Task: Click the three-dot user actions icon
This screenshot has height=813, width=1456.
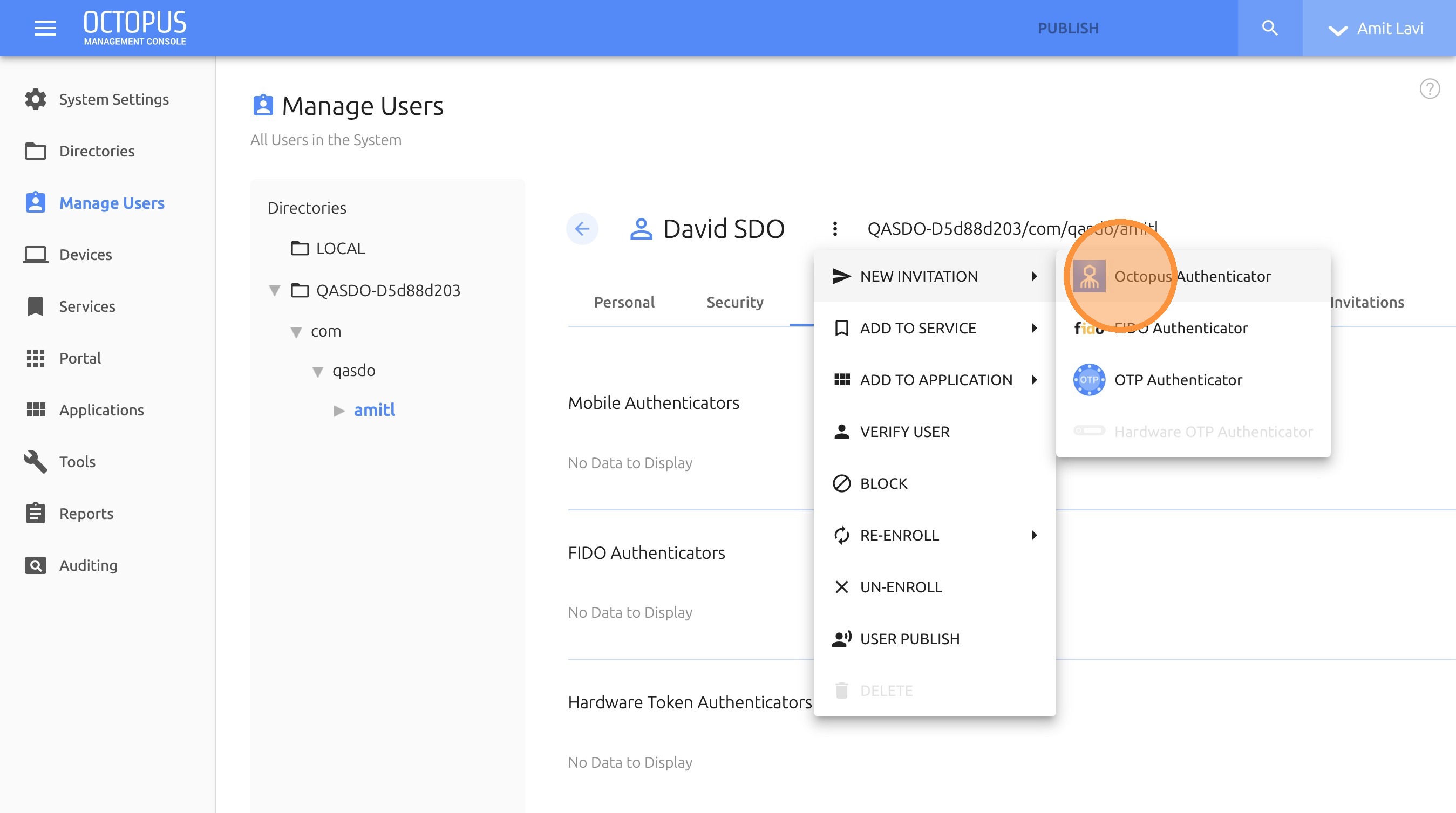Action: (x=835, y=229)
